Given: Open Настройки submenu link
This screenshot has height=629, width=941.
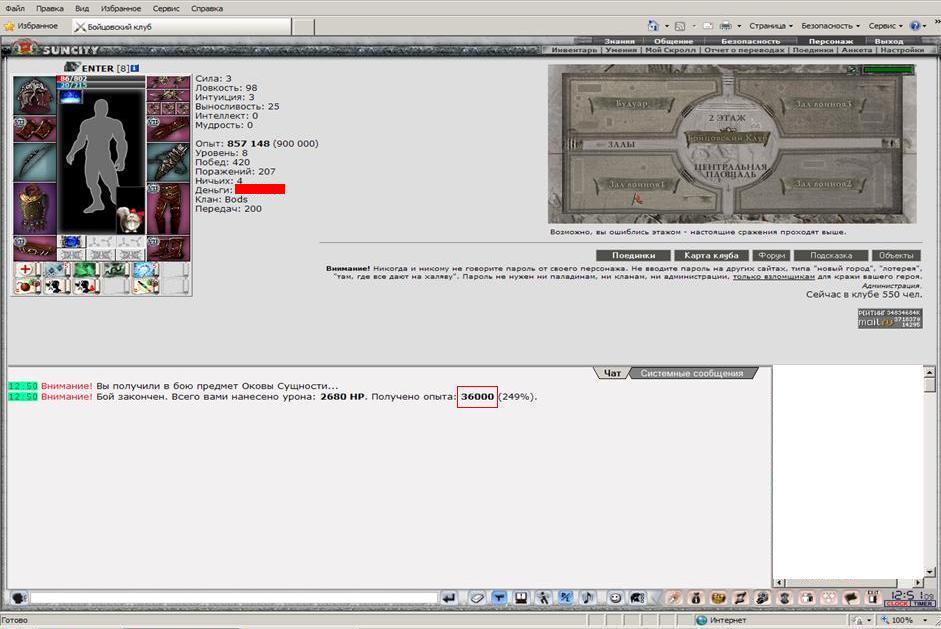Looking at the screenshot, I should 902,50.
